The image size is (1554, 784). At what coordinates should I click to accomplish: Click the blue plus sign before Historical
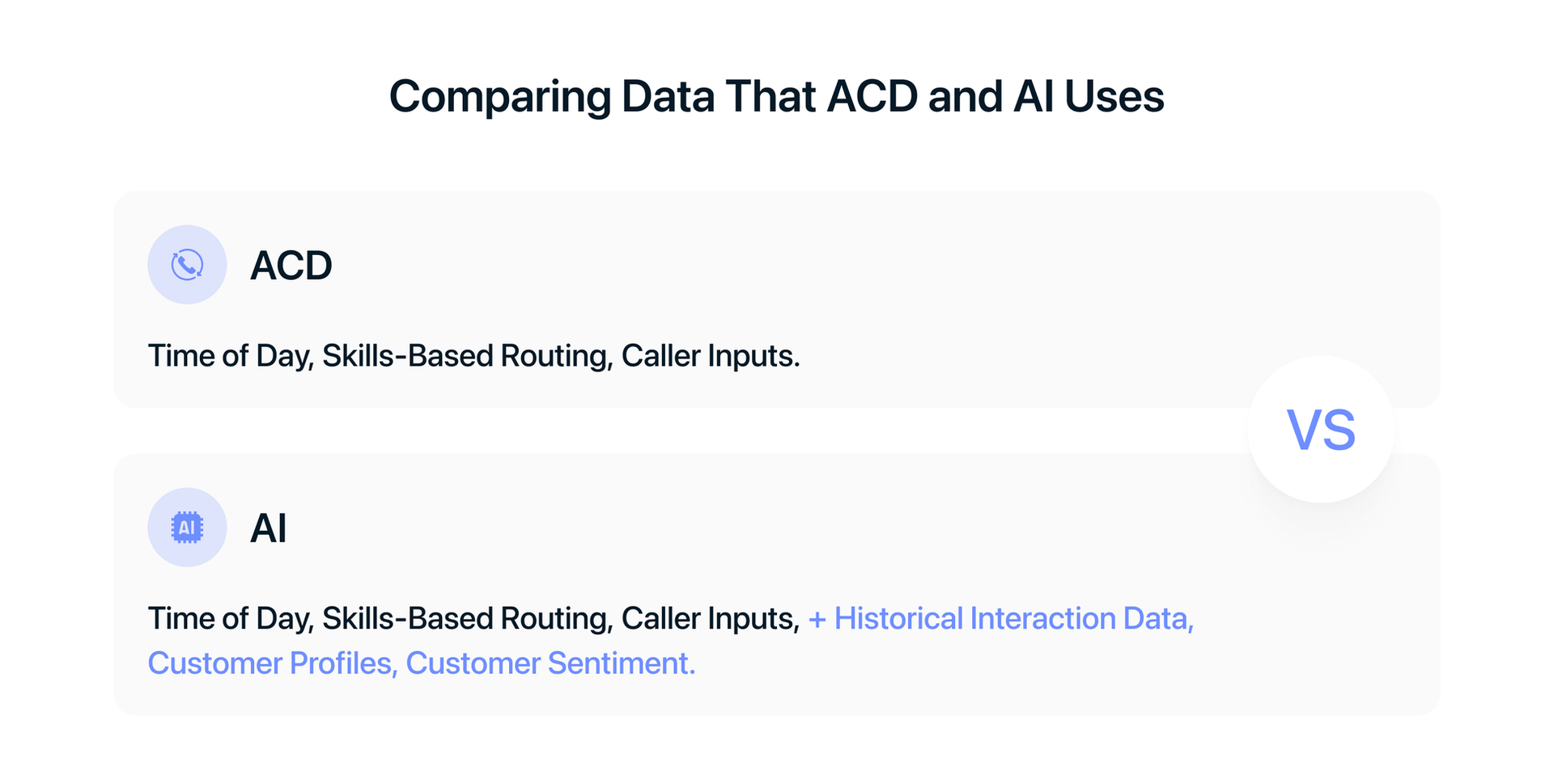point(817,619)
